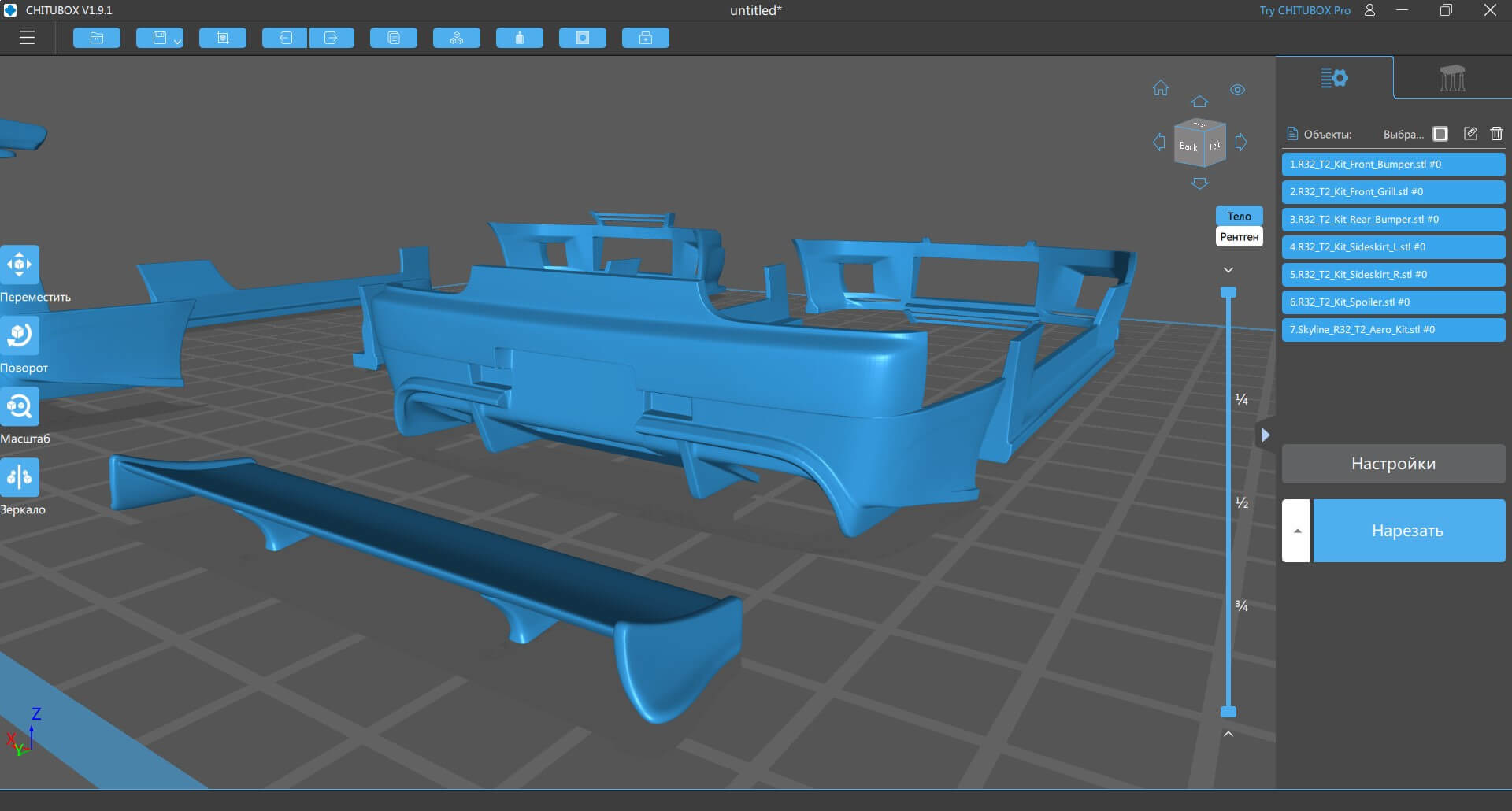Collapse the right panel with triangle arrow
The height and width of the screenshot is (811, 1512).
[1265, 435]
